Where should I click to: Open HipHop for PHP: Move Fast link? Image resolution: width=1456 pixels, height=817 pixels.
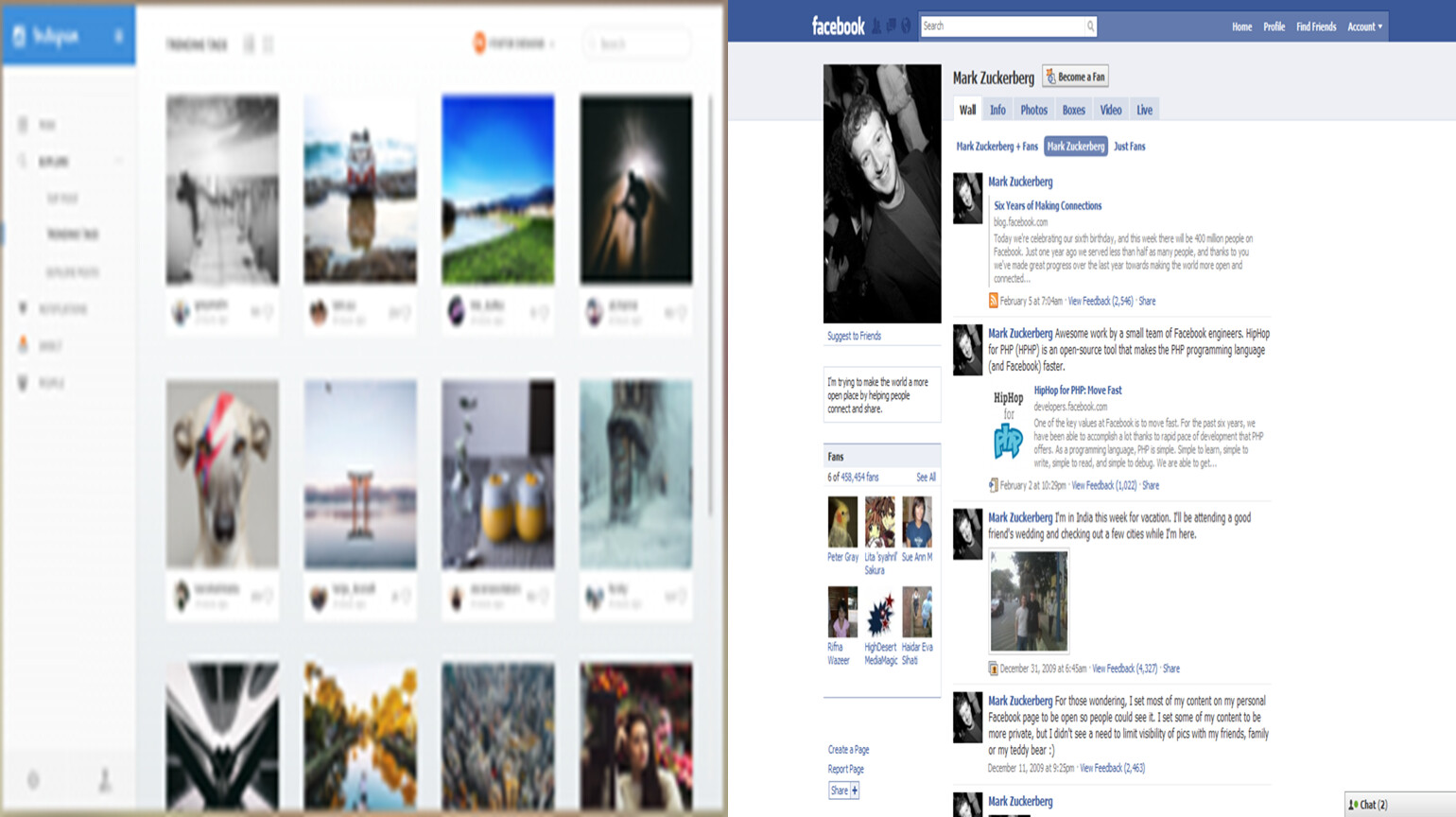pos(1077,390)
